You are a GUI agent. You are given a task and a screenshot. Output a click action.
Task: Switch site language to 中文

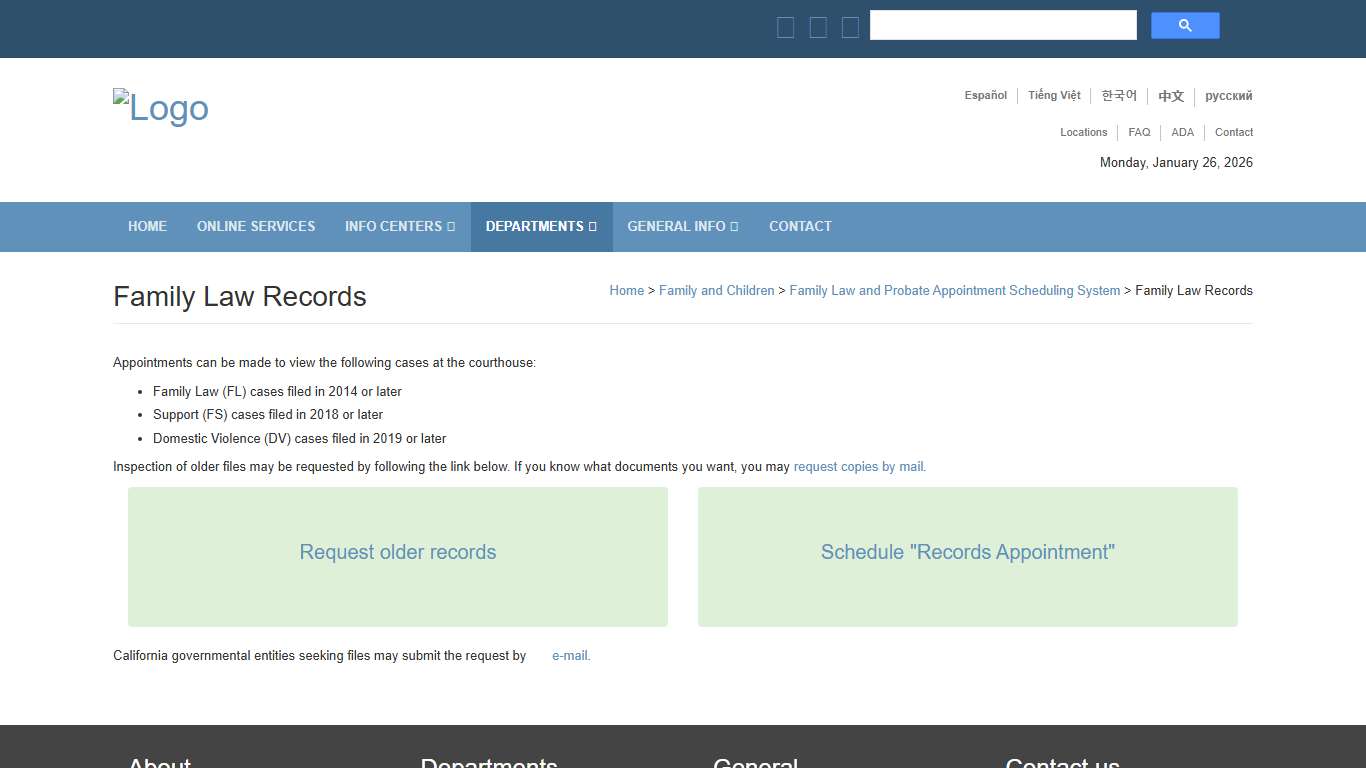[x=1171, y=95]
